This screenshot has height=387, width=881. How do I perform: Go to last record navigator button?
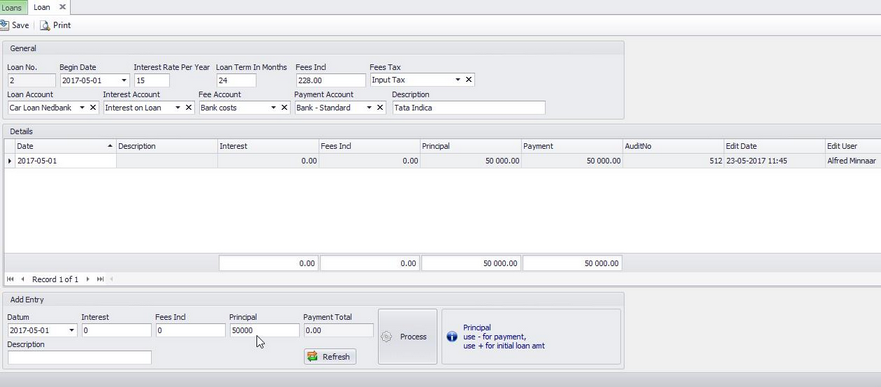[x=100, y=279]
